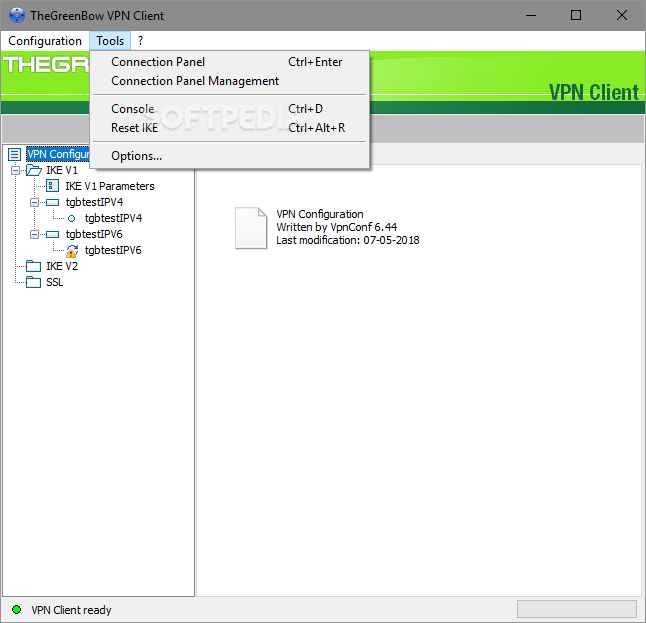This screenshot has height=623, width=646.
Task: Collapse the tgbtestIPV4 gateway node
Action: (x=35, y=202)
